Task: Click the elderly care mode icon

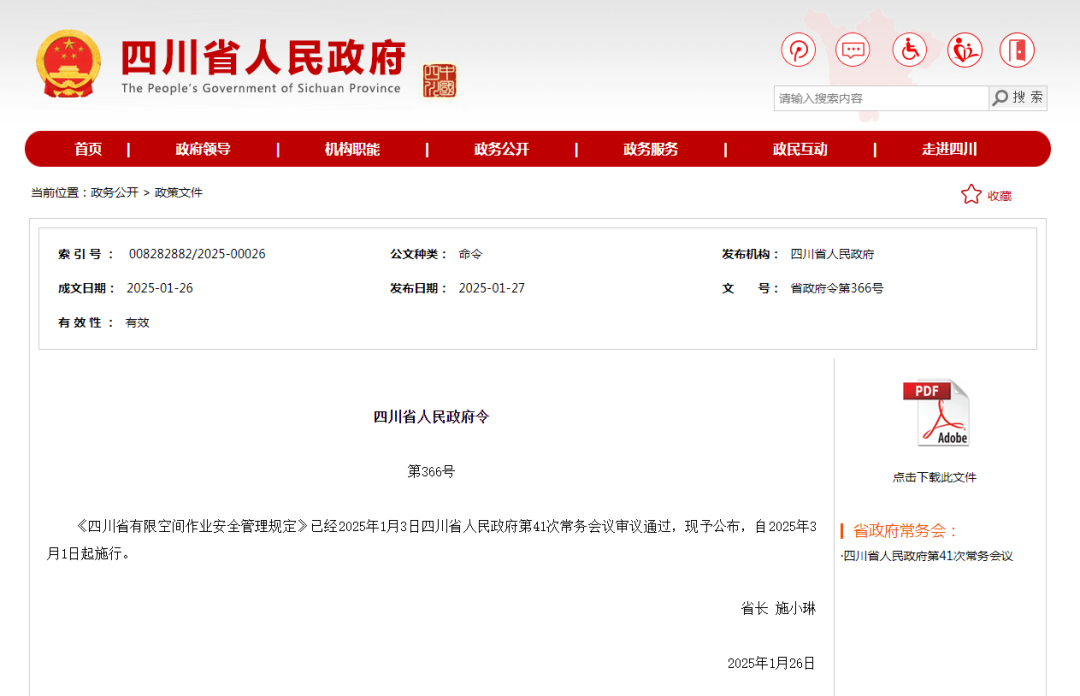Action: click(x=964, y=50)
